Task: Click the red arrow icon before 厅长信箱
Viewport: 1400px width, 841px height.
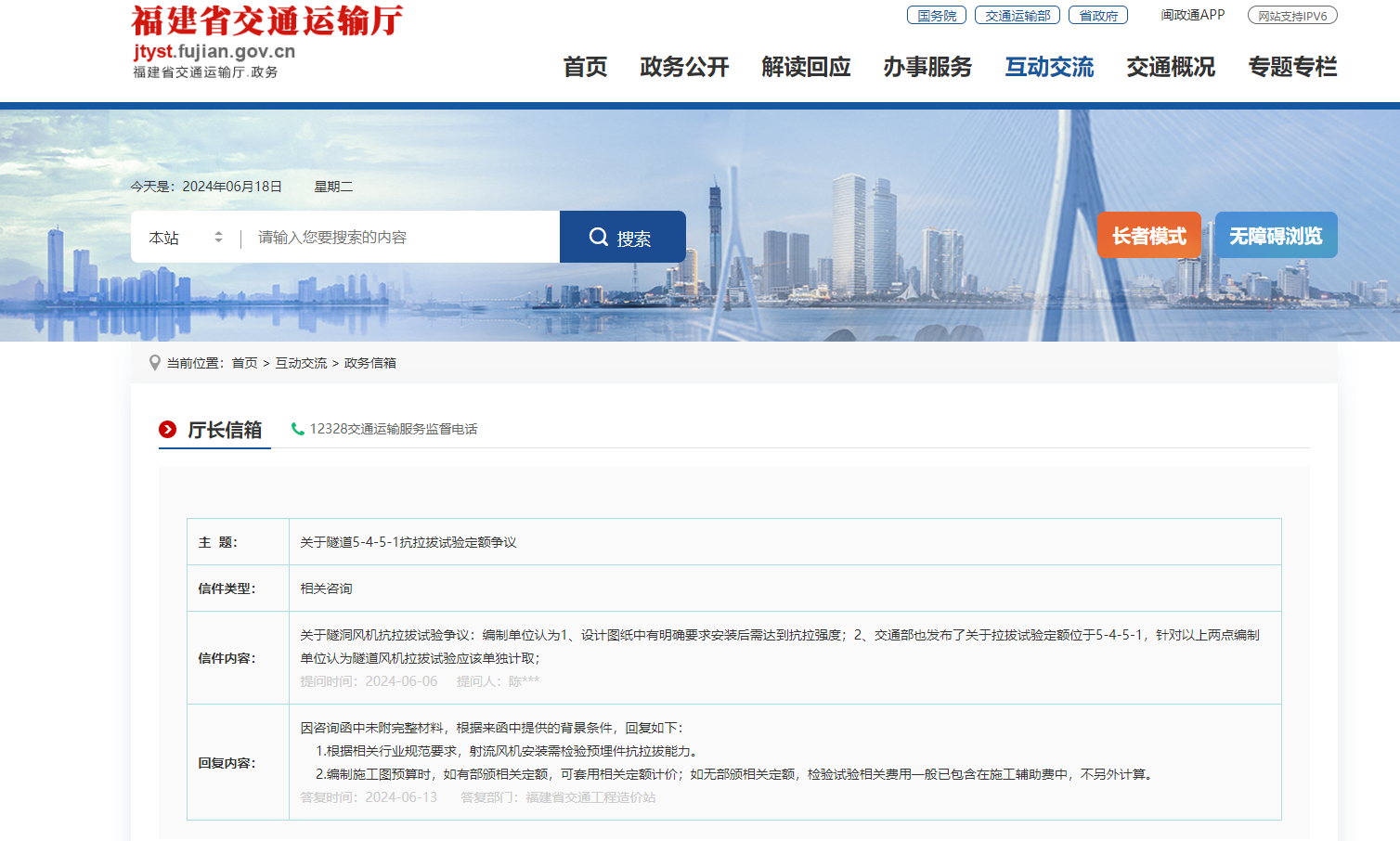Action: pyautogui.click(x=167, y=429)
